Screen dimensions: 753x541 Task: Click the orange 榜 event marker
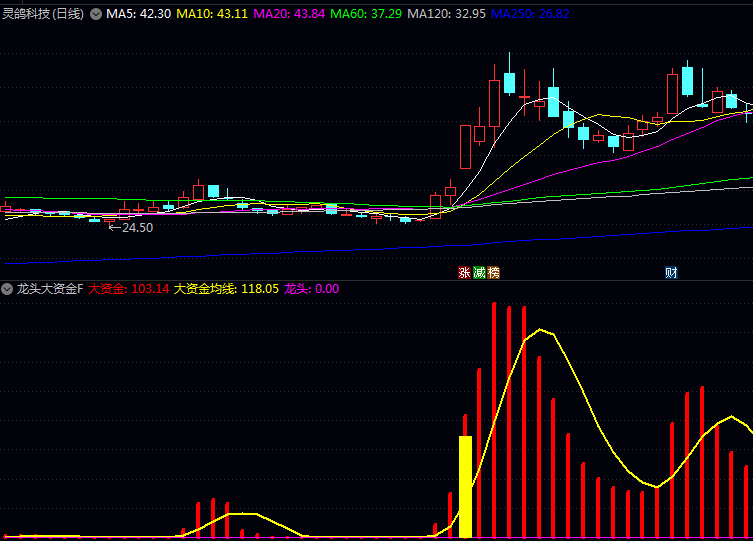click(493, 272)
